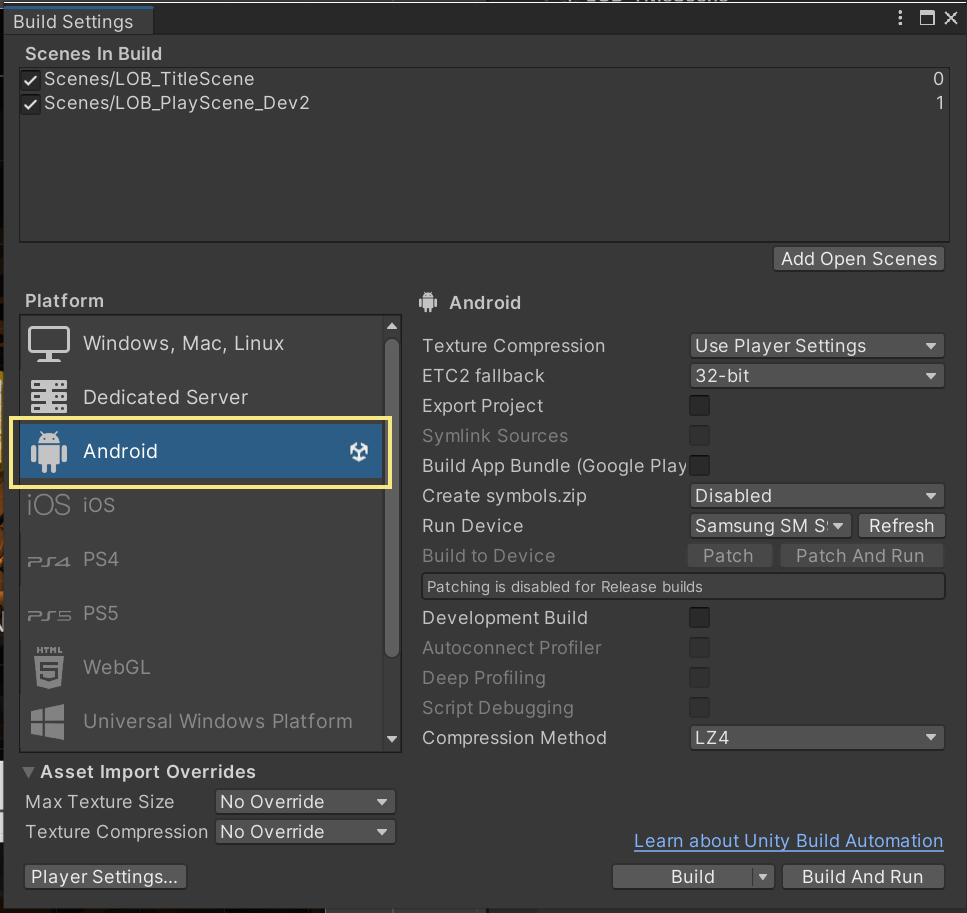
Task: Open the Asset Import Texture Compression dropdown
Action: 305,832
